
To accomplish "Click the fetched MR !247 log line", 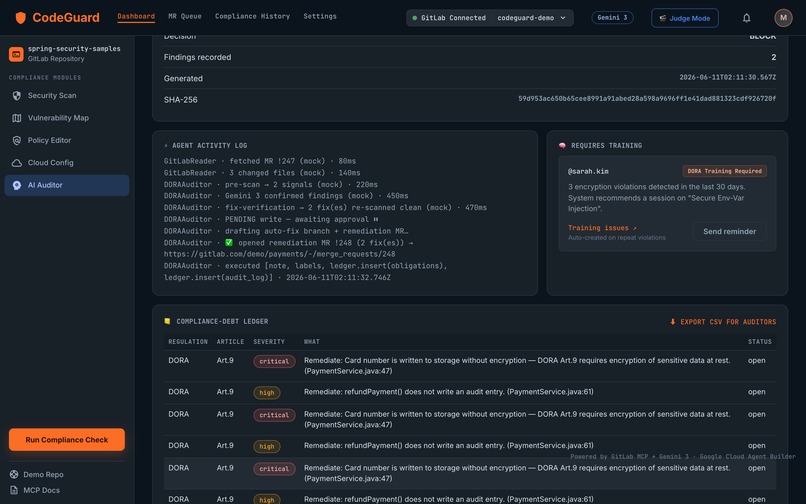I will [260, 161].
